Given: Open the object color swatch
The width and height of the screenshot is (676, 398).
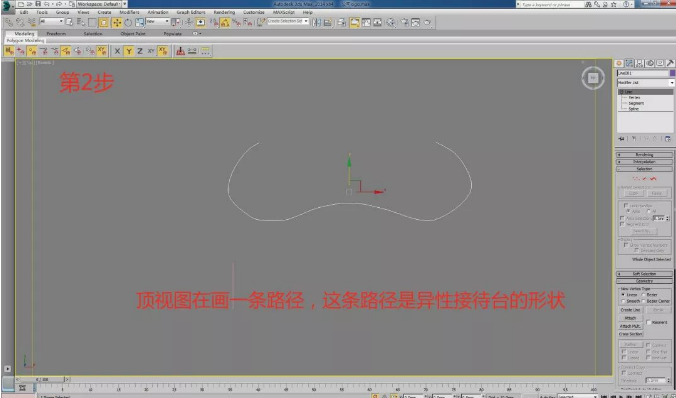Looking at the screenshot, I should pos(672,73).
